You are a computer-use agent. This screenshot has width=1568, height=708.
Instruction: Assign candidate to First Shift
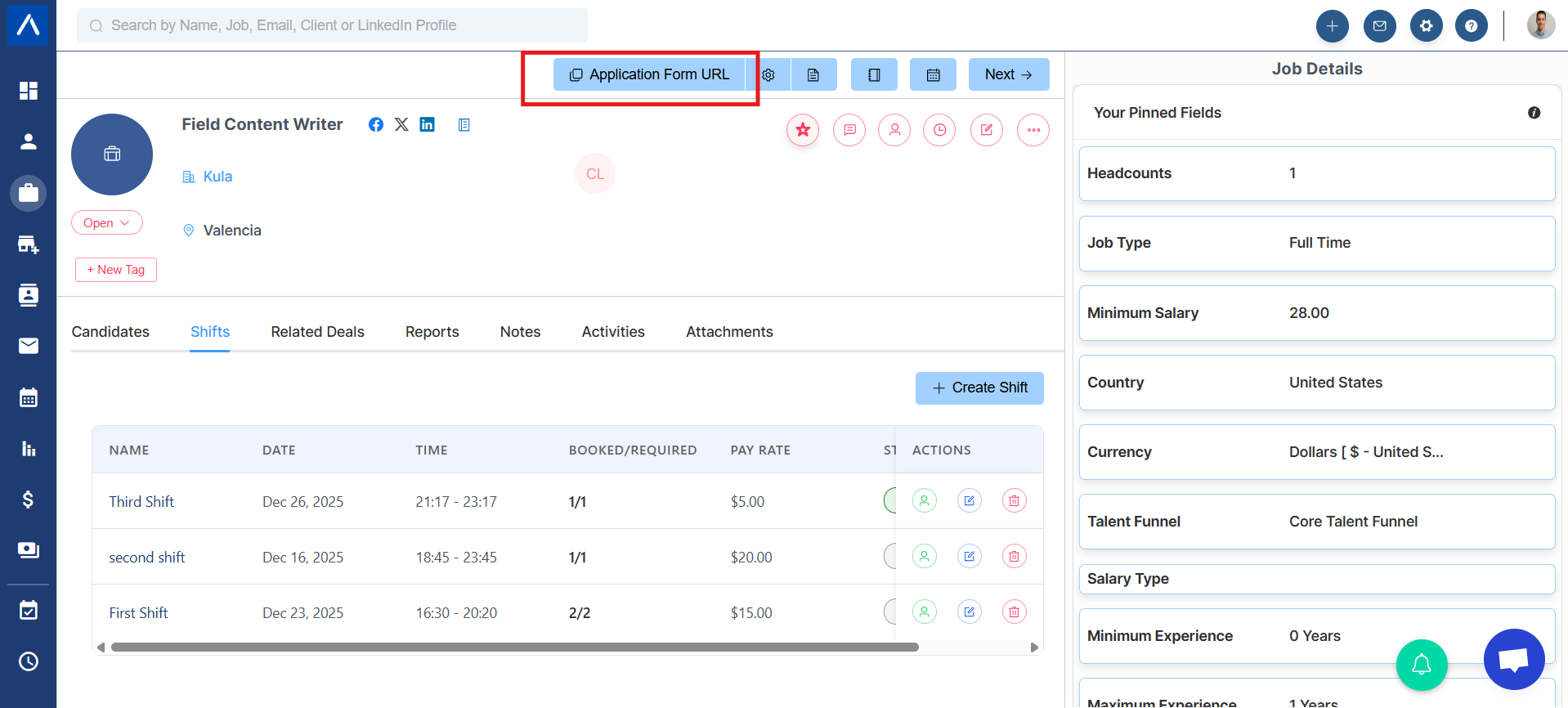pos(925,612)
